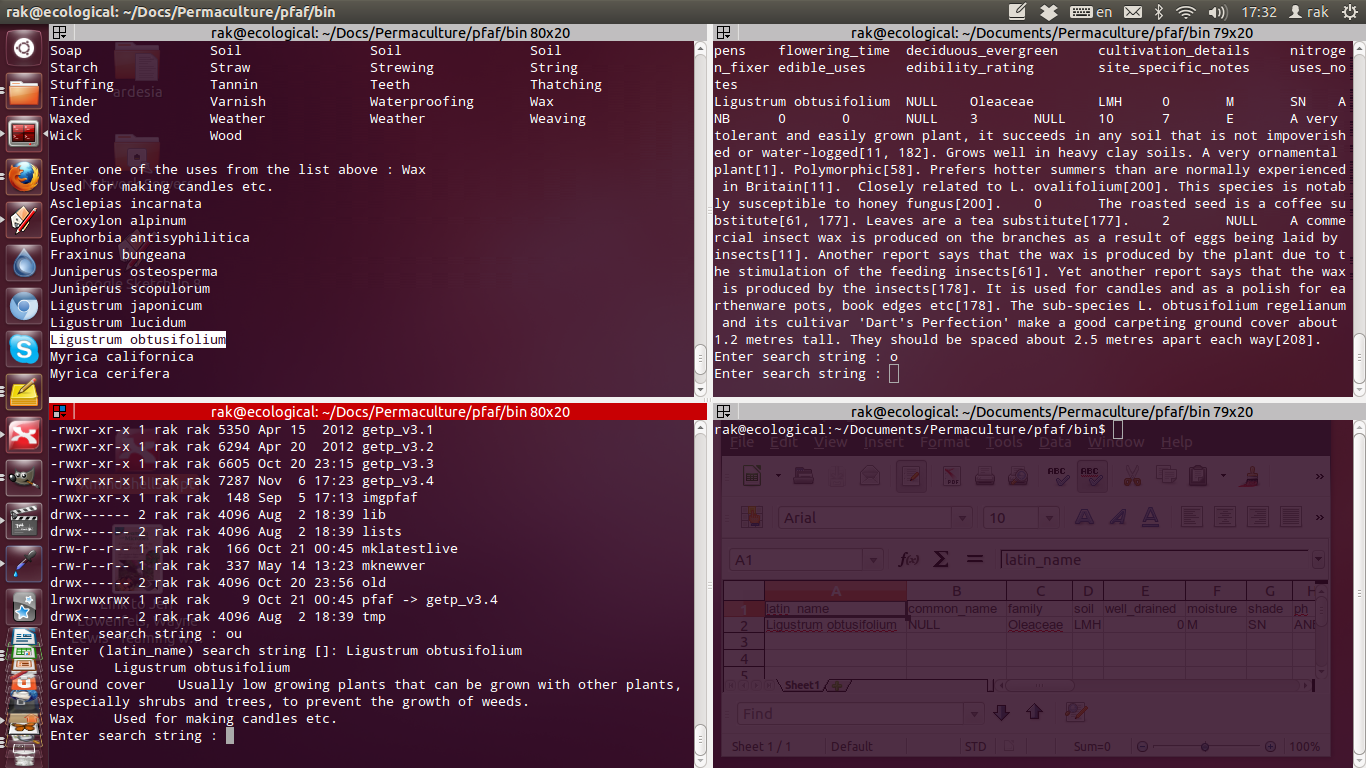This screenshot has height=768, width=1366.
Task: Launch Skype from the dock
Action: point(24,349)
